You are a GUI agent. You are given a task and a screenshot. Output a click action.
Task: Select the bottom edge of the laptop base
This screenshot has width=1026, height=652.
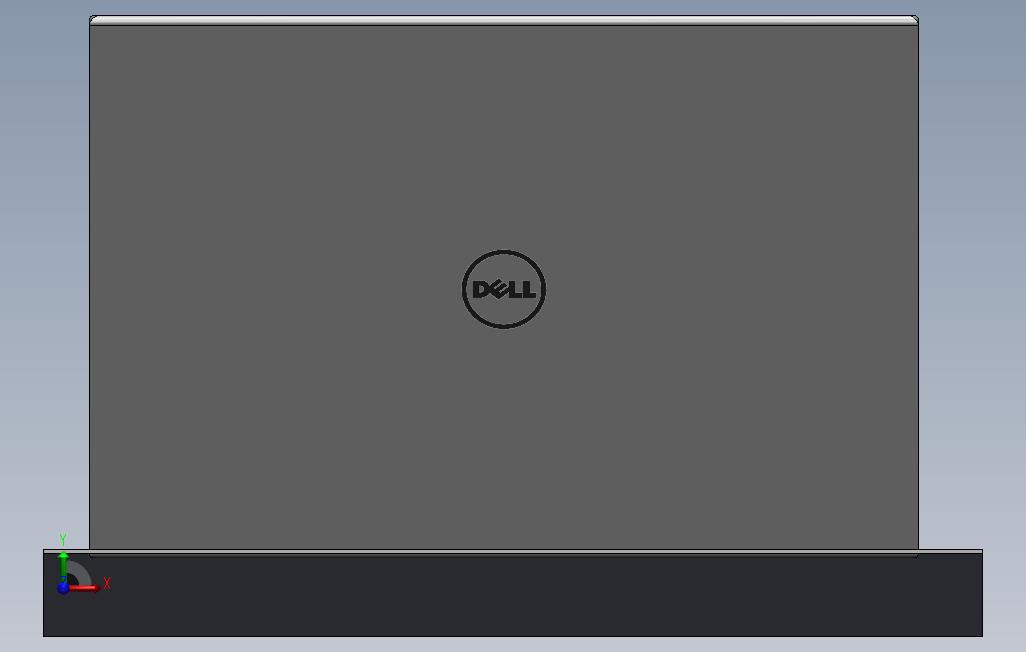513,636
